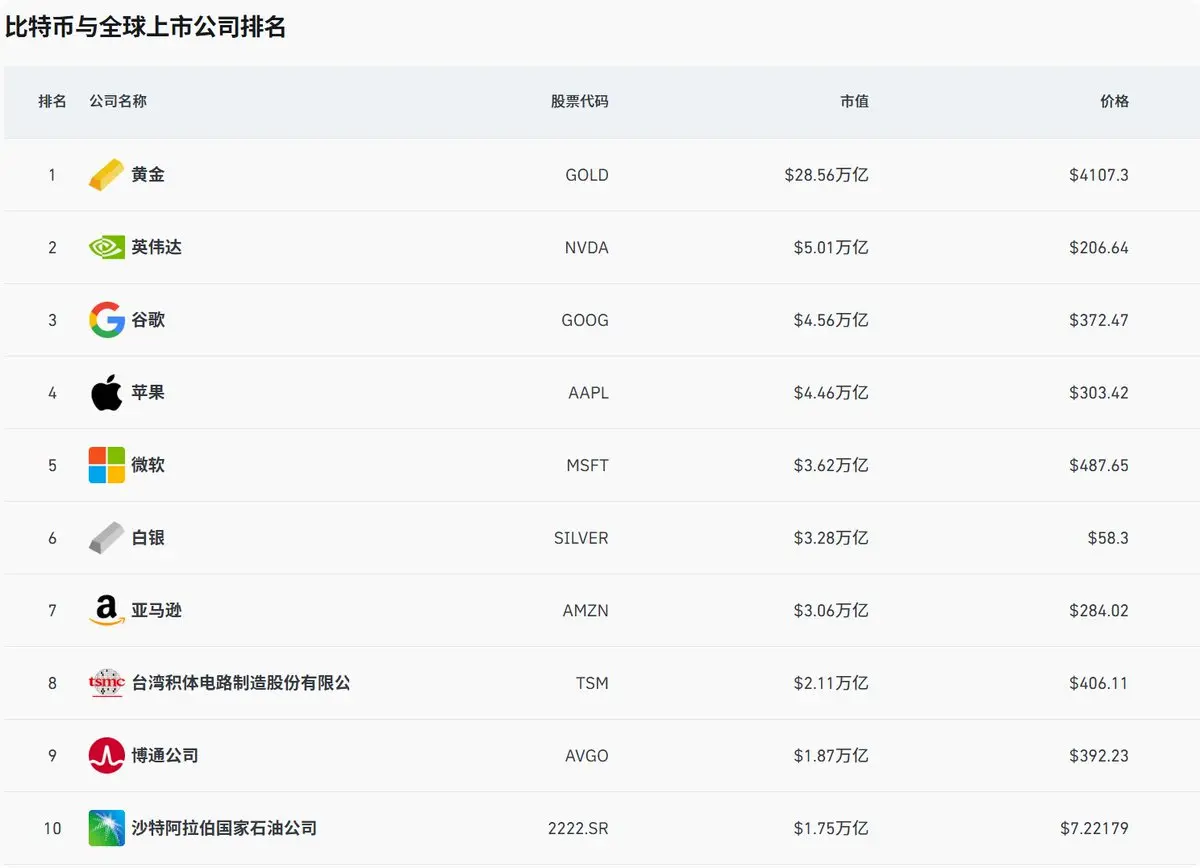This screenshot has height=868, width=1200.
Task: Click the $284.02 price cell
Action: tap(1099, 610)
